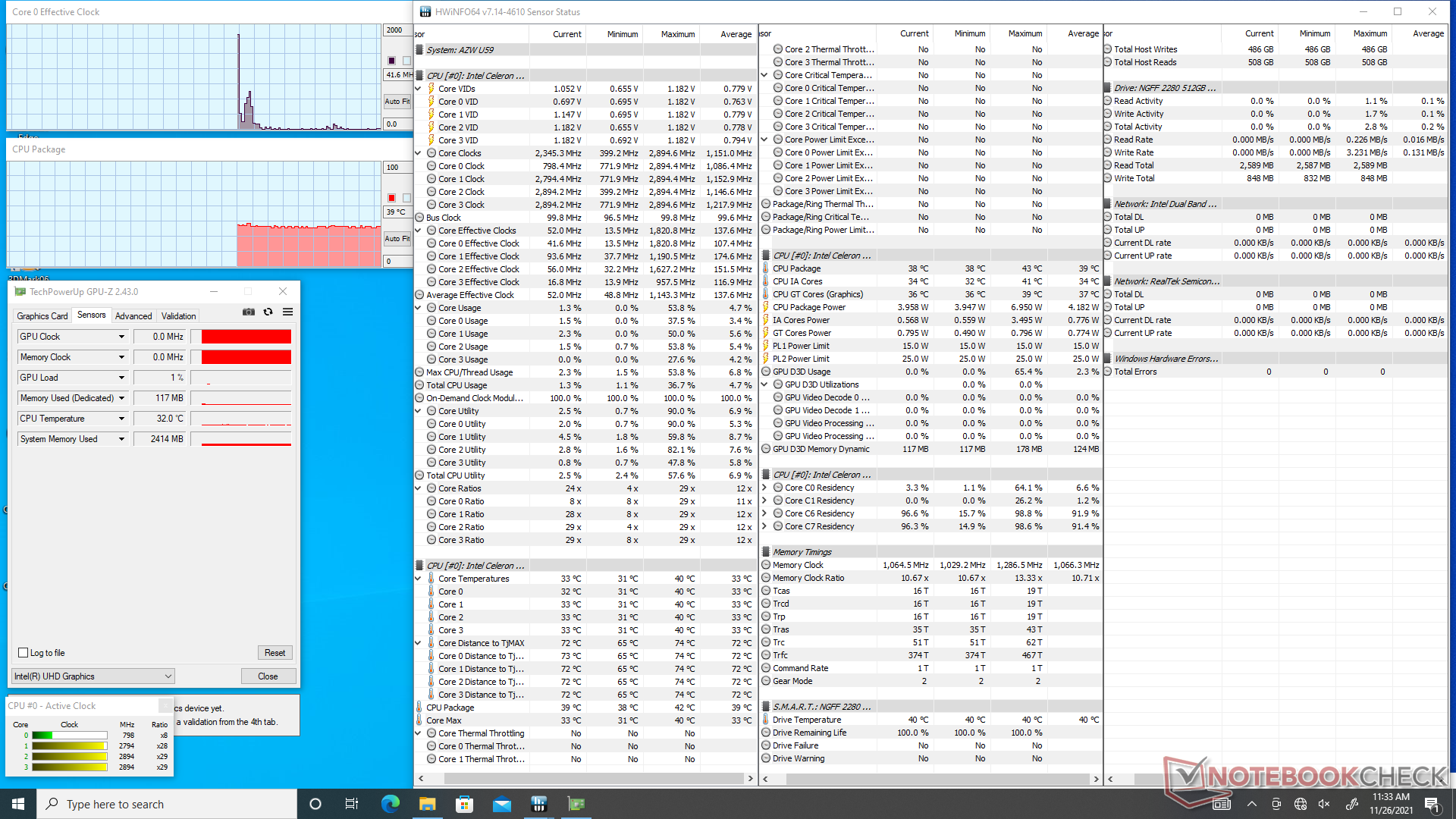Switch to HWiNFO64 in the taskbar
Viewport: 1456px width, 819px height.
pyautogui.click(x=539, y=804)
